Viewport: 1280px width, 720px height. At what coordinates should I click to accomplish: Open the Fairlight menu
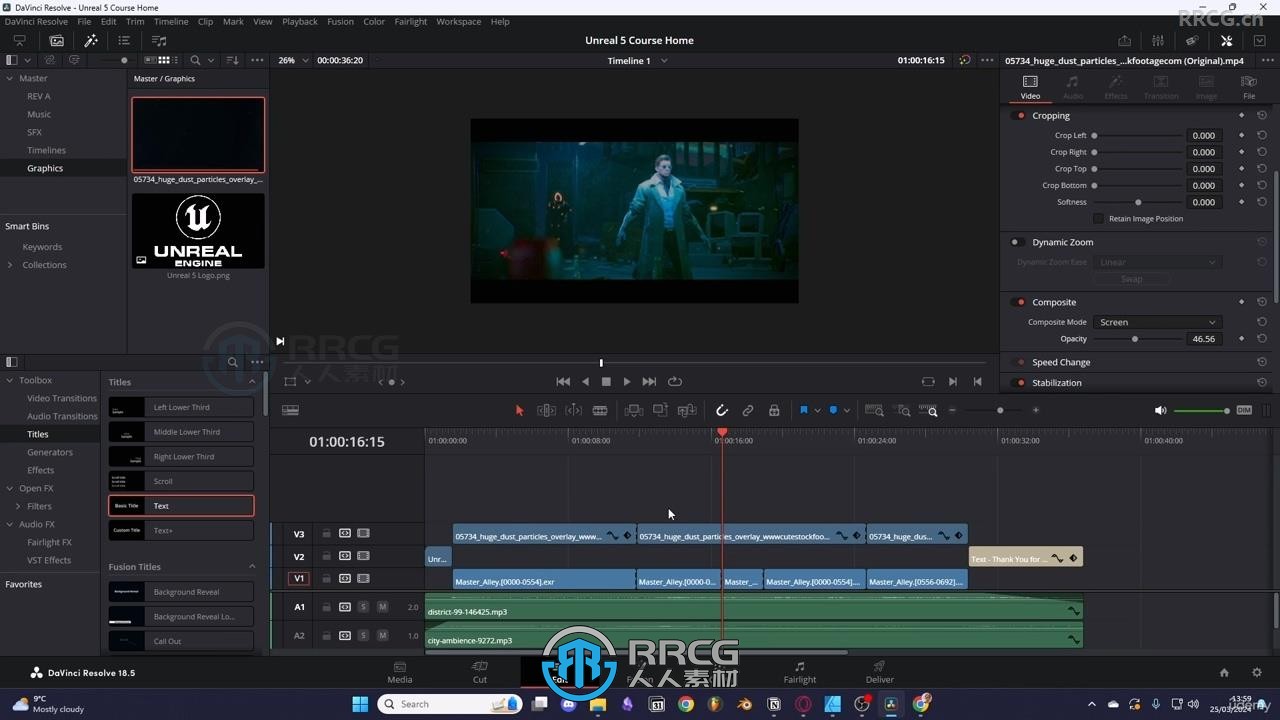410,21
